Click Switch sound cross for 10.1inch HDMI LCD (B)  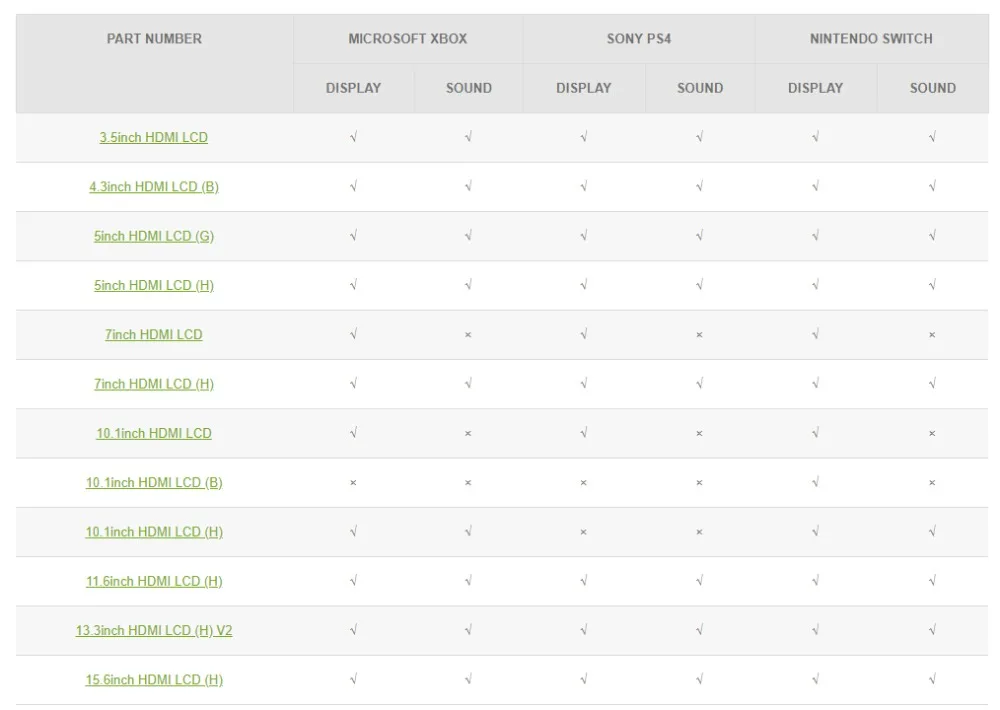pyautogui.click(x=932, y=483)
